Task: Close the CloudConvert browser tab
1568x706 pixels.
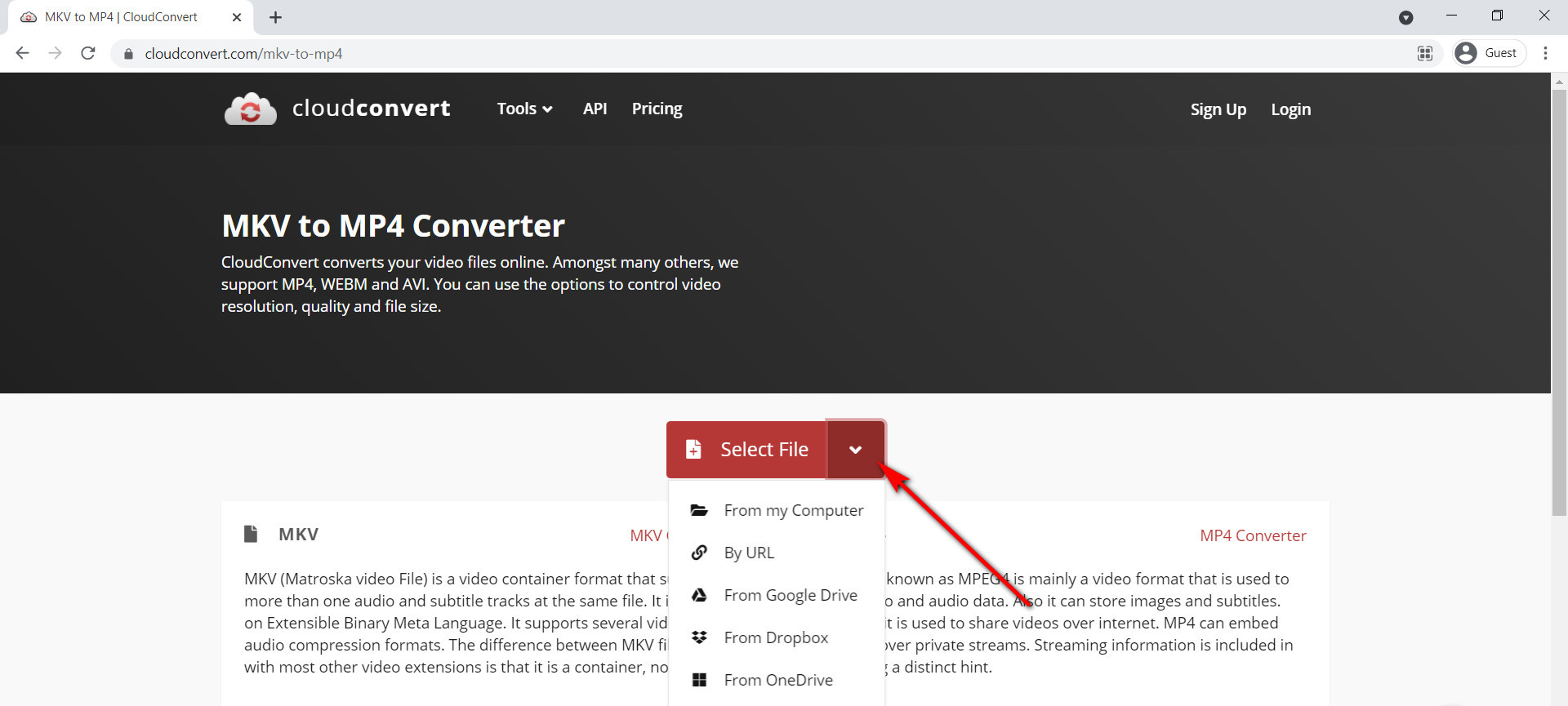Action: [237, 17]
